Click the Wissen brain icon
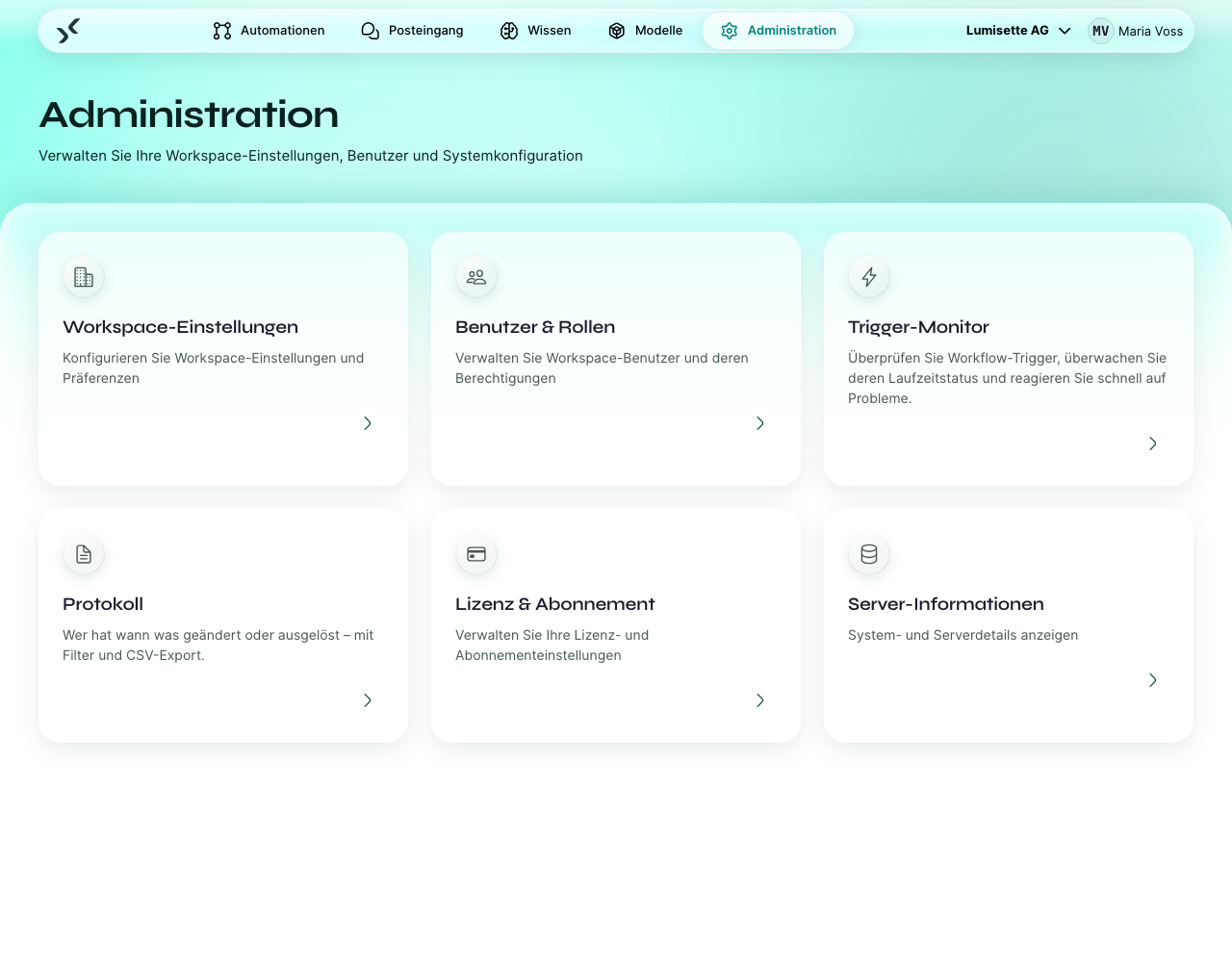The height and width of the screenshot is (962, 1232). (x=509, y=31)
